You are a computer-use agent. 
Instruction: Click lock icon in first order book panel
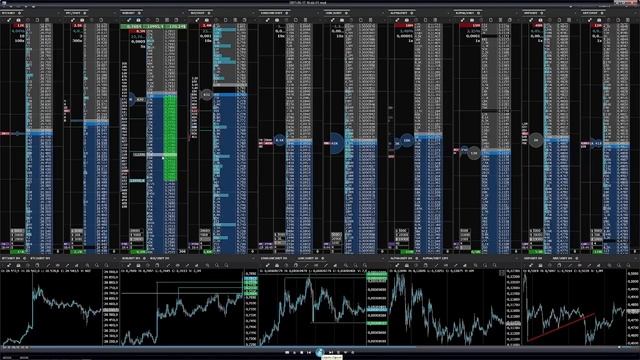click(x=18, y=20)
